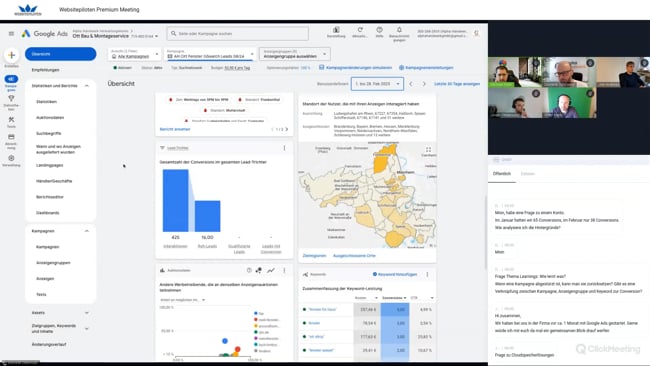Open Ausgeschlossene Orte link under map
The image size is (650, 366).
(x=354, y=256)
